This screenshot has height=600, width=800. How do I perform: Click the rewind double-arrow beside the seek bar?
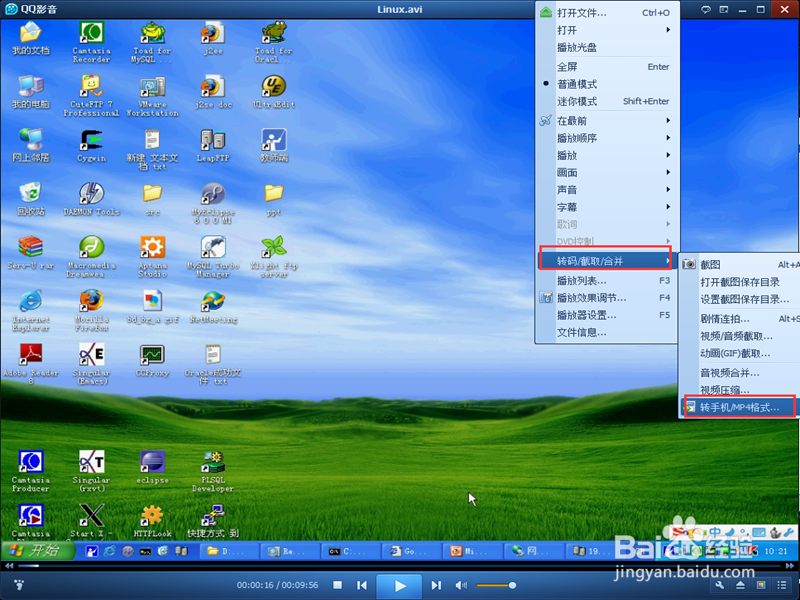tap(9, 565)
